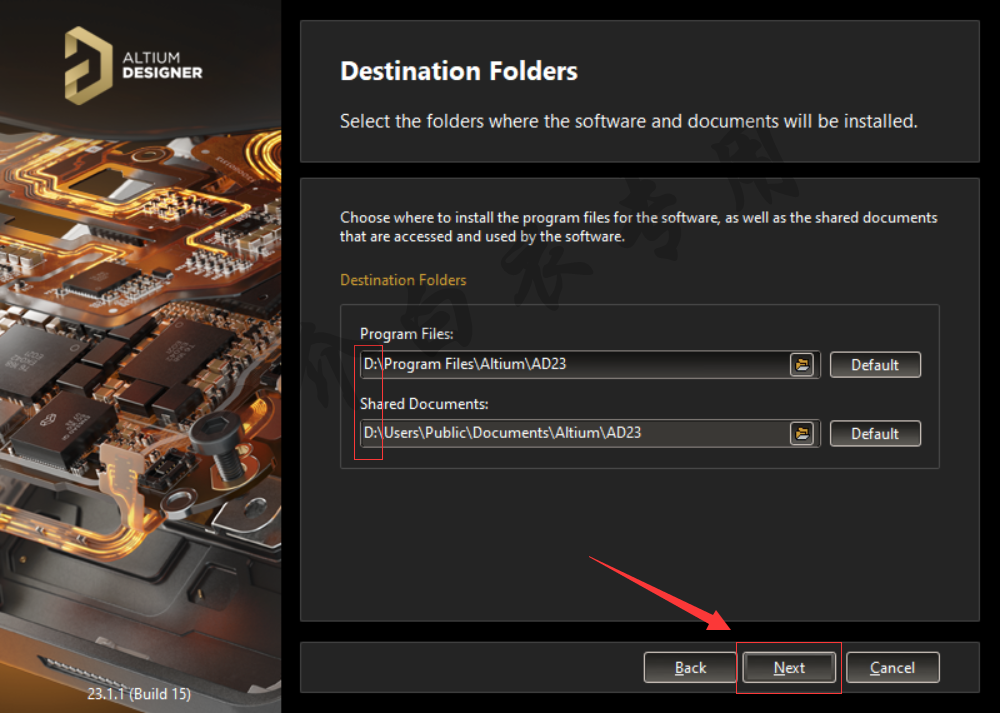Click the Next button
This screenshot has height=713, width=1000.
coord(789,667)
